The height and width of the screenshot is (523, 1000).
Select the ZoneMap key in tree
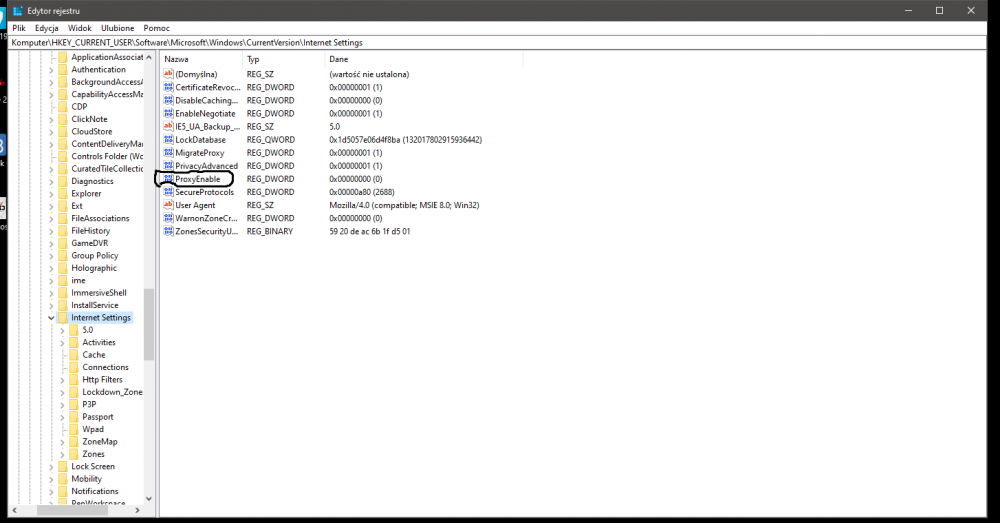tap(99, 442)
